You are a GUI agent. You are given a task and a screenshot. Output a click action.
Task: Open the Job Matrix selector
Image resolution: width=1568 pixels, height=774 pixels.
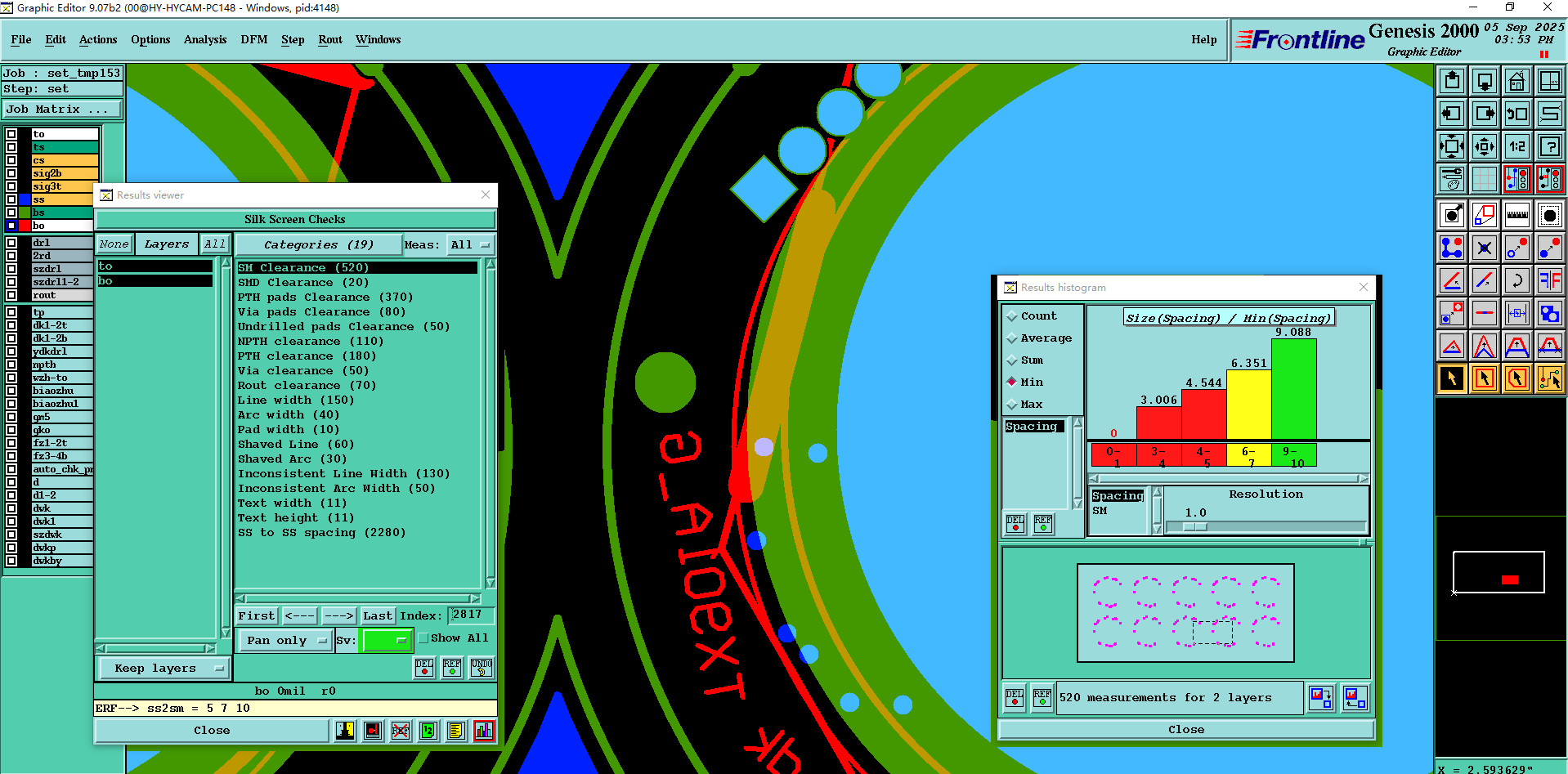click(x=62, y=110)
